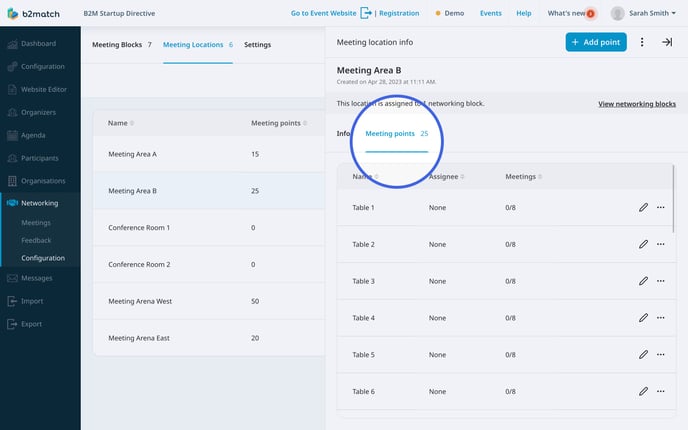Select the Conference Room 1 row
This screenshot has height=430, width=688.
point(209,228)
